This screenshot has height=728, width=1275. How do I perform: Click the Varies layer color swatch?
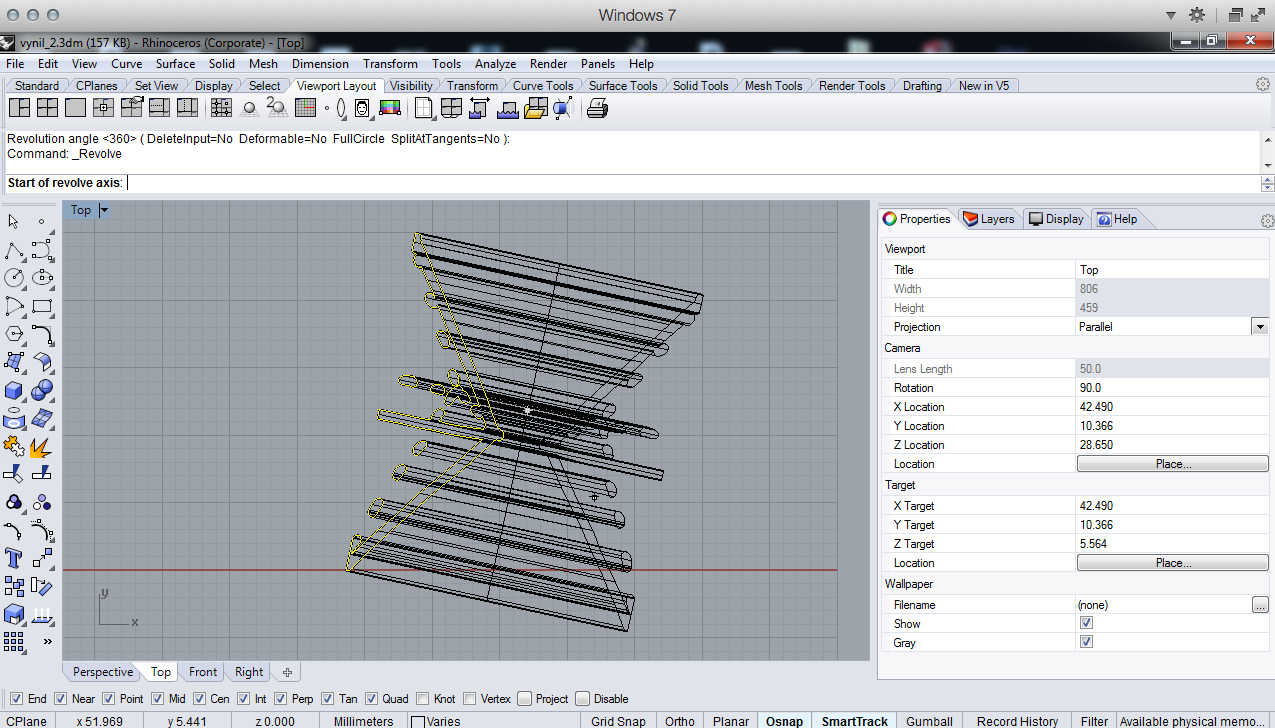(418, 721)
